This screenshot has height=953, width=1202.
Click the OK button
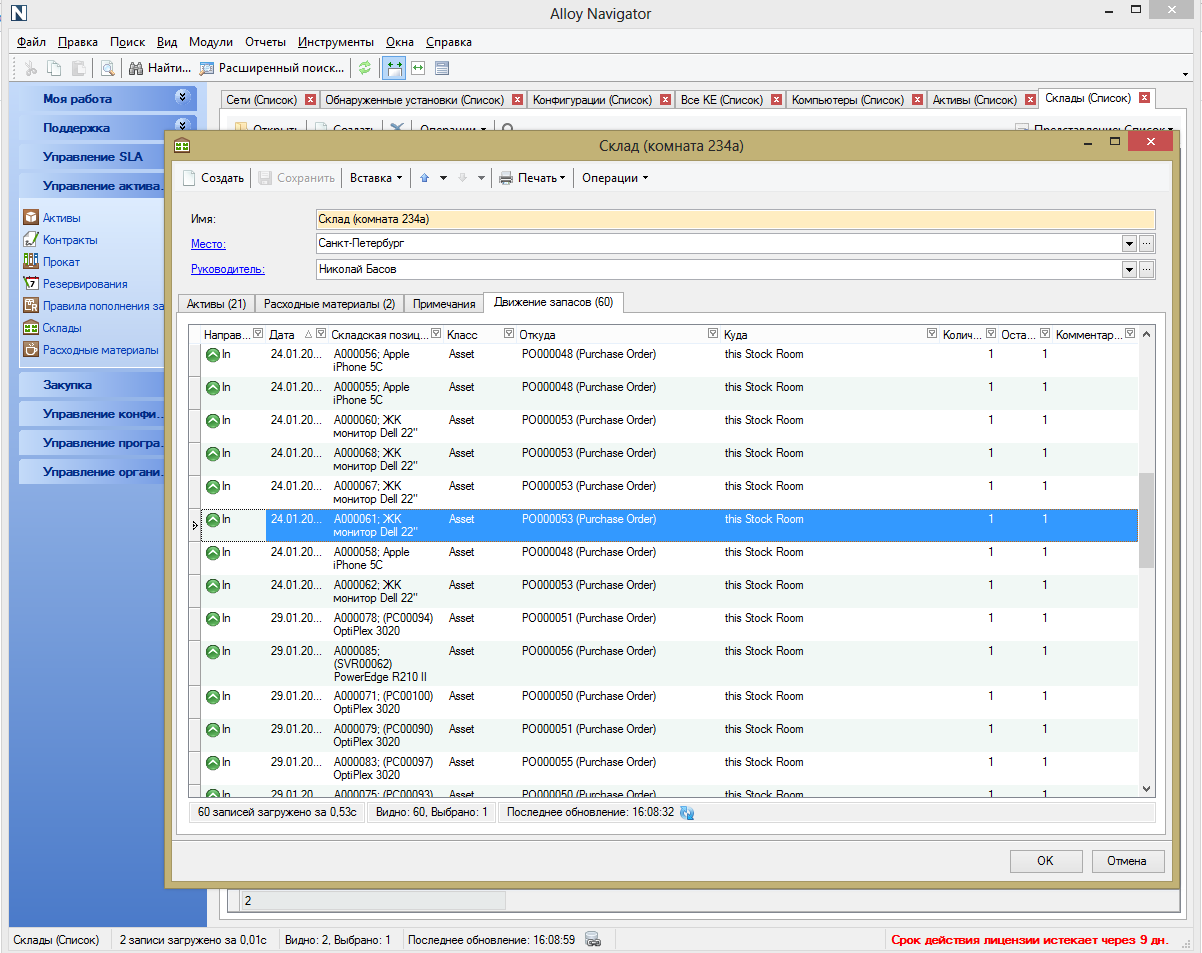pos(1046,861)
